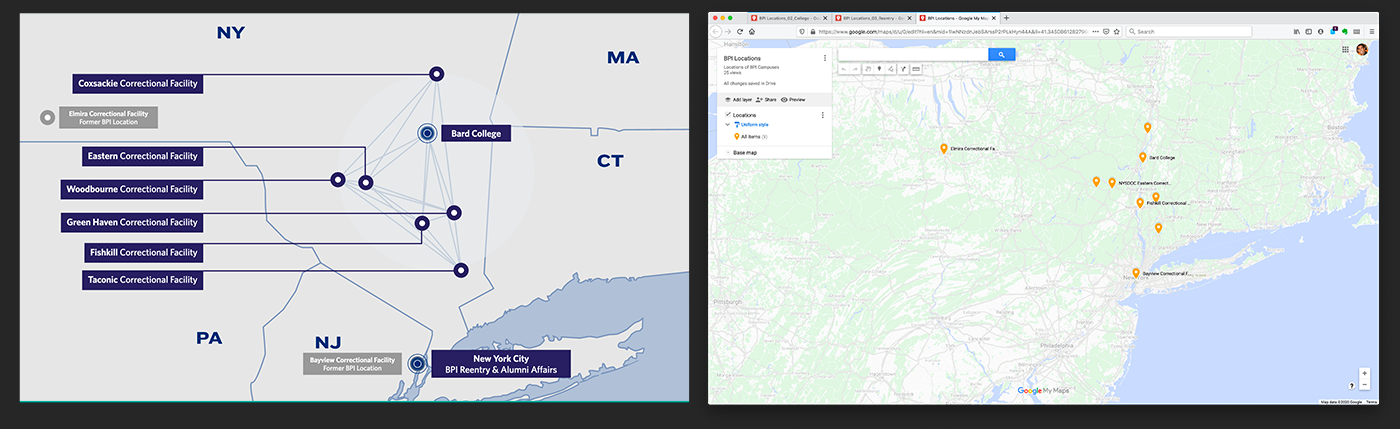The image size is (1400, 429).
Task: Click Taconic Correctional Facility label in graphic
Action: tap(143, 280)
